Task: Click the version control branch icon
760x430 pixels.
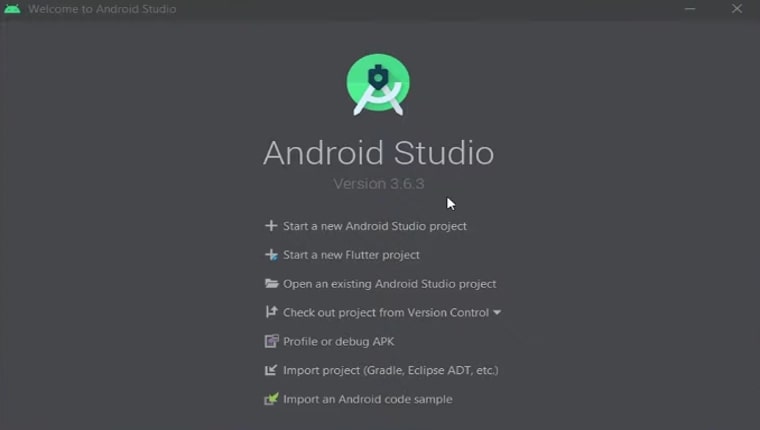Action: [x=271, y=312]
